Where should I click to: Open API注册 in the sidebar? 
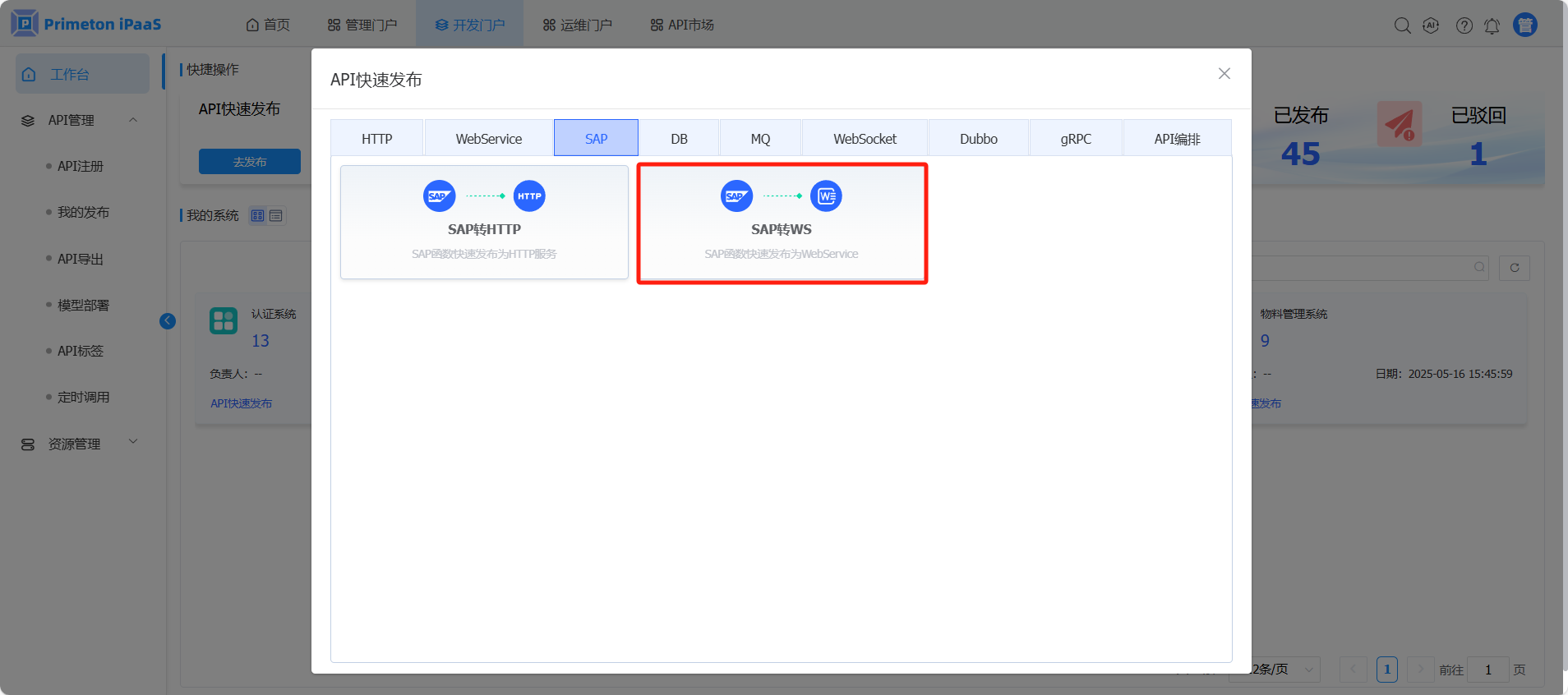81,166
